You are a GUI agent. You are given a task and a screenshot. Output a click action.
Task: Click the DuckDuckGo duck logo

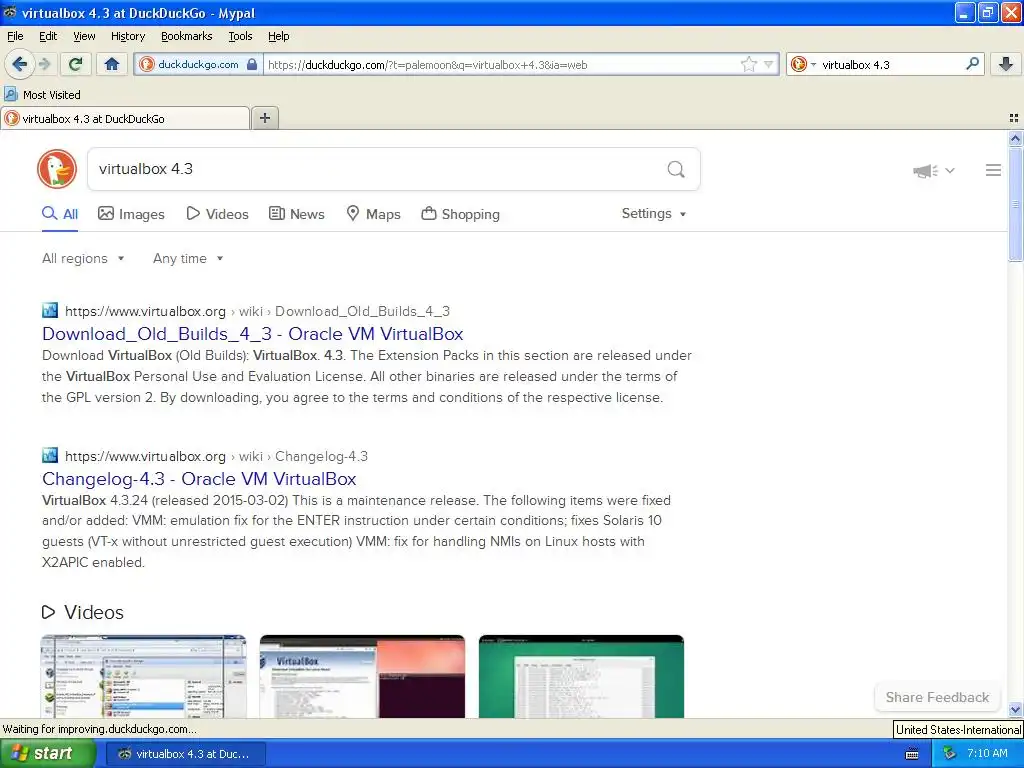(x=57, y=169)
